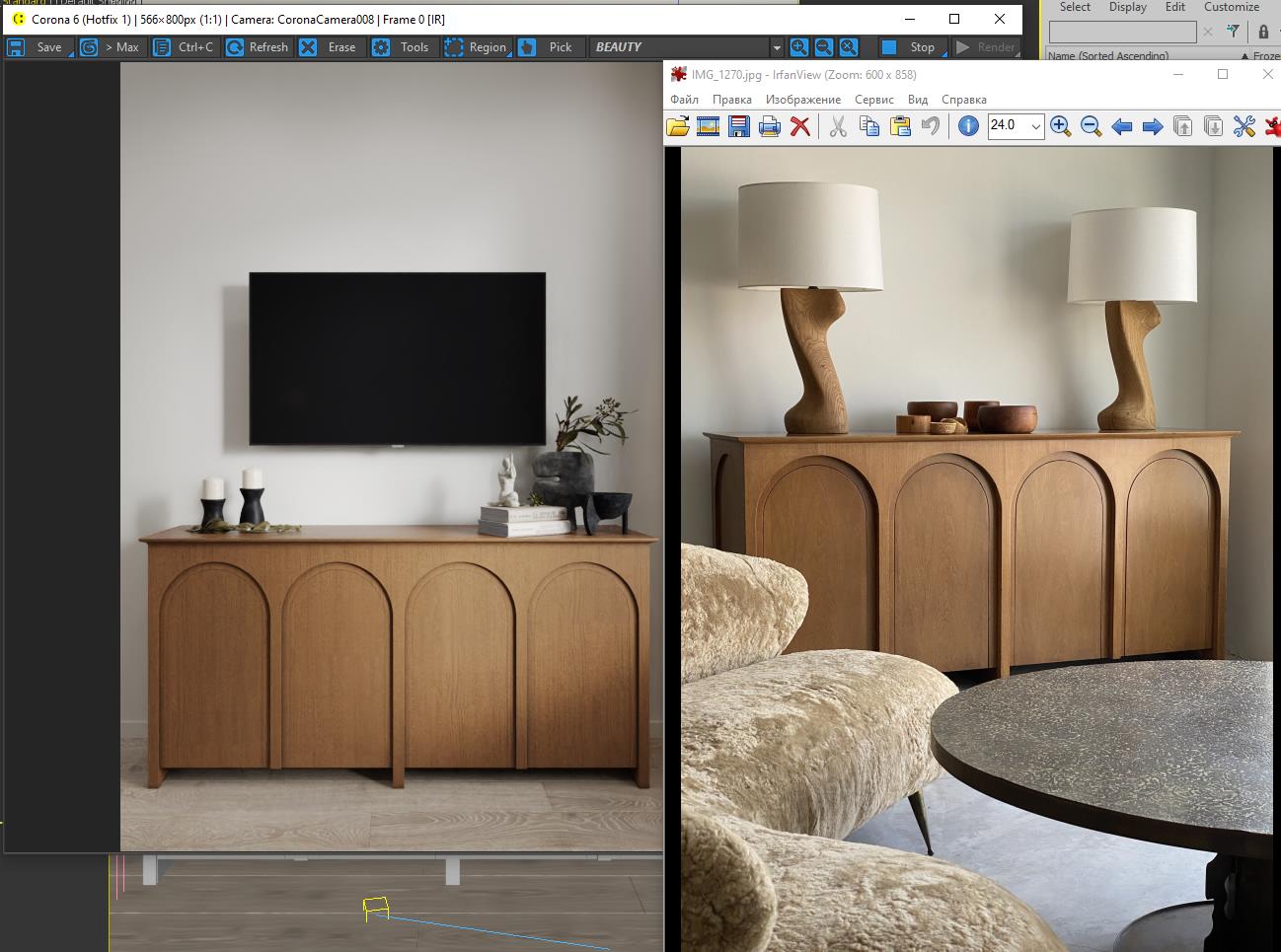This screenshot has height=952, width=1281.
Task: Refresh the Corona interactive render
Action: point(258,47)
